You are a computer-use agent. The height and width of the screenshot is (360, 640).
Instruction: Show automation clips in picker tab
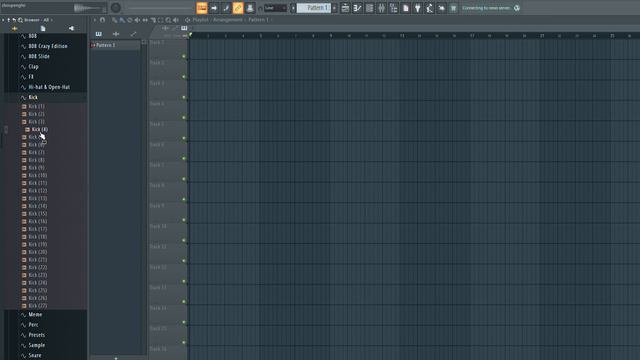[133, 34]
